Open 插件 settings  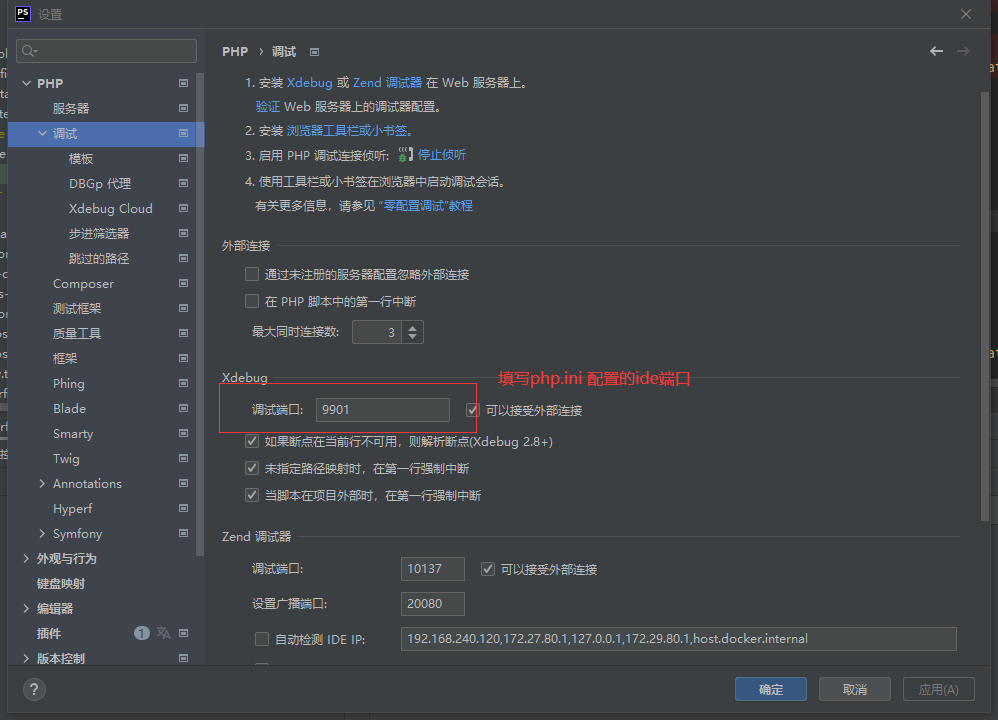[x=49, y=633]
